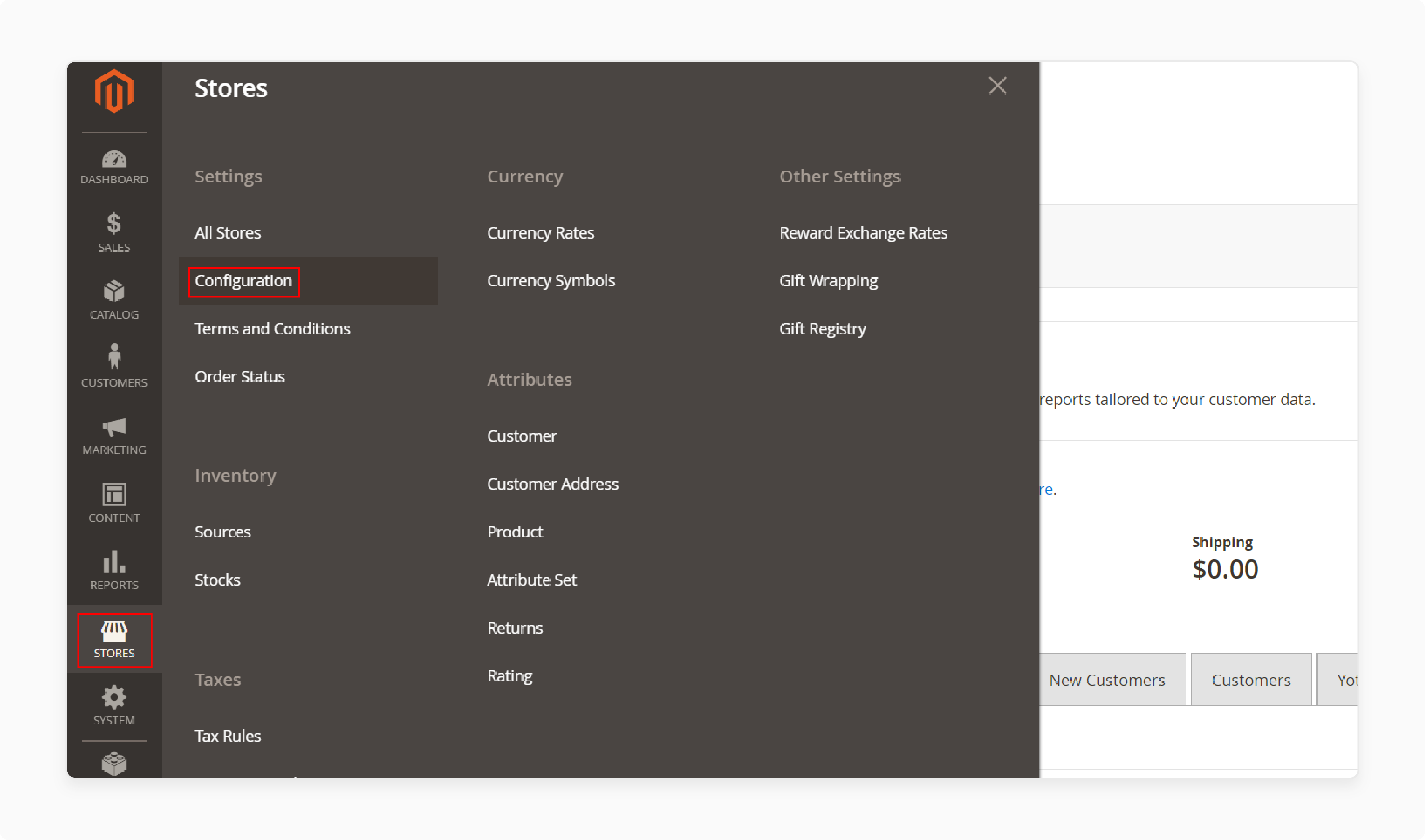Open inventory Stocks
1425x840 pixels.
pyautogui.click(x=217, y=580)
